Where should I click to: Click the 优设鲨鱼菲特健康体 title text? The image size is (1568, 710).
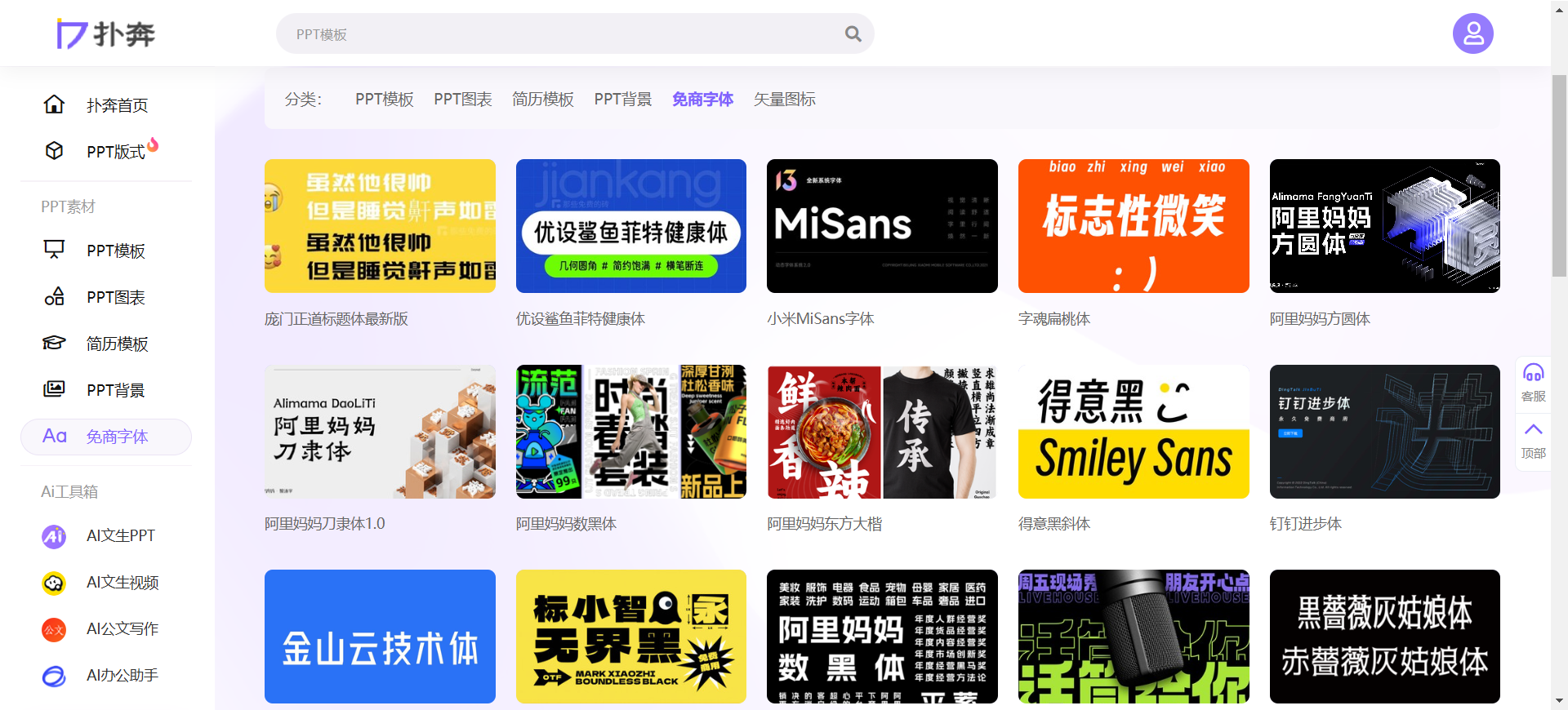(580, 319)
